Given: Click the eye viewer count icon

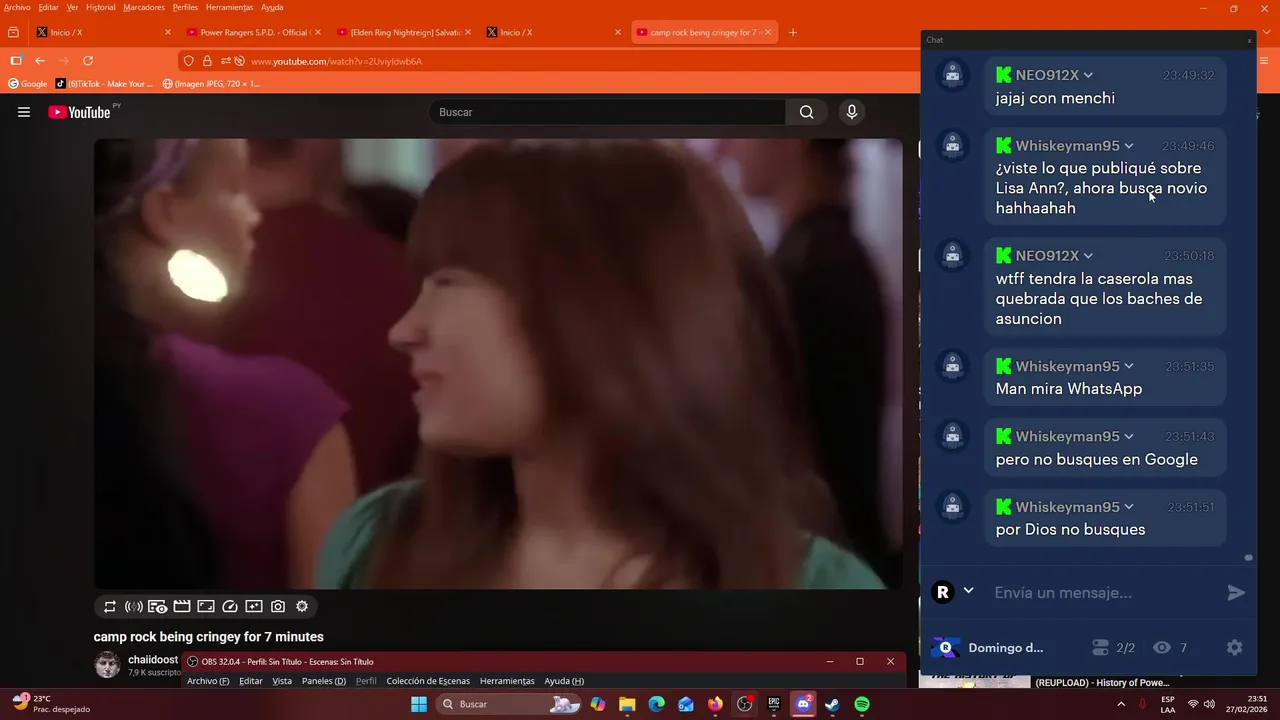Looking at the screenshot, I should click(x=1161, y=648).
